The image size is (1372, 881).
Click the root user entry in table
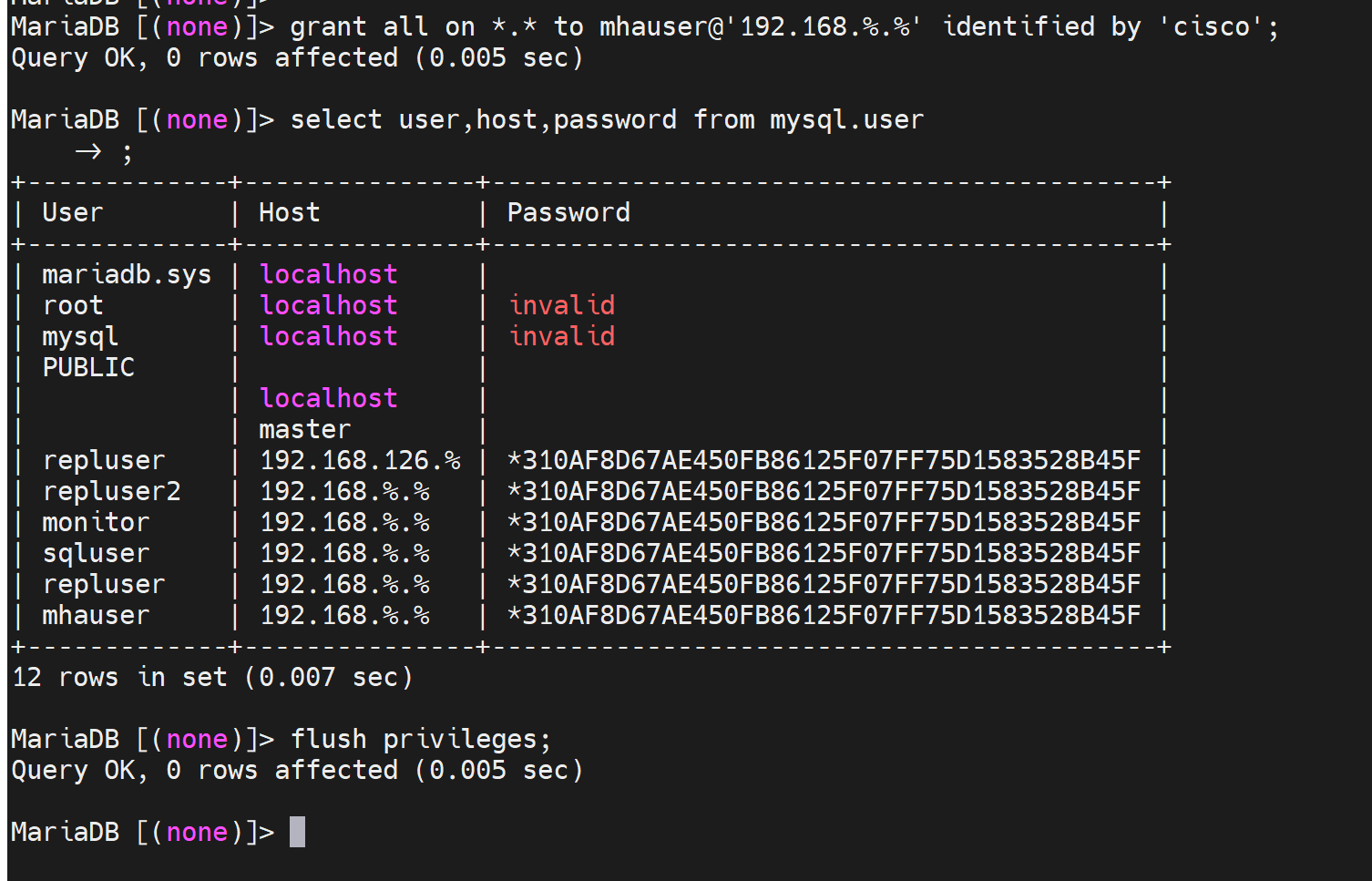click(x=73, y=306)
